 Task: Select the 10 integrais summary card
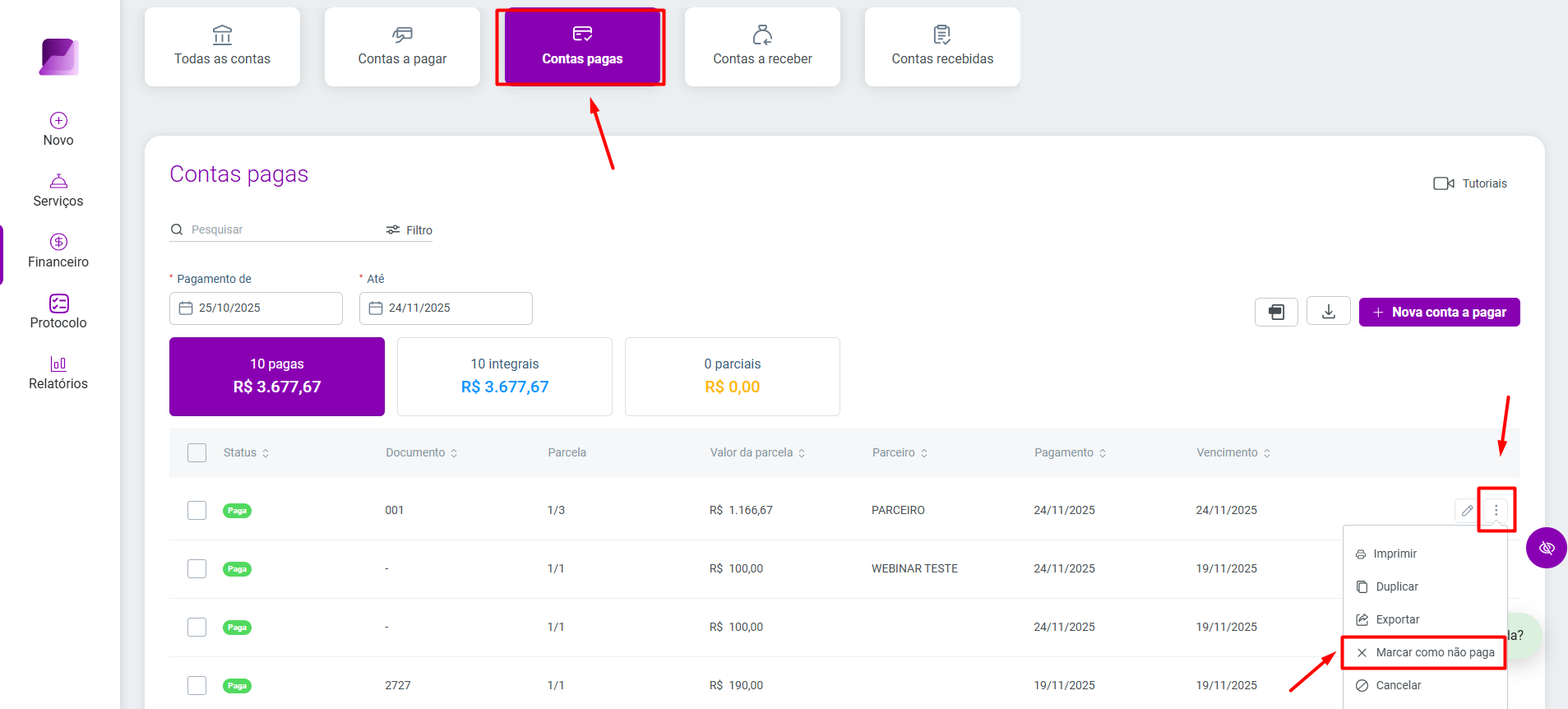tap(505, 377)
